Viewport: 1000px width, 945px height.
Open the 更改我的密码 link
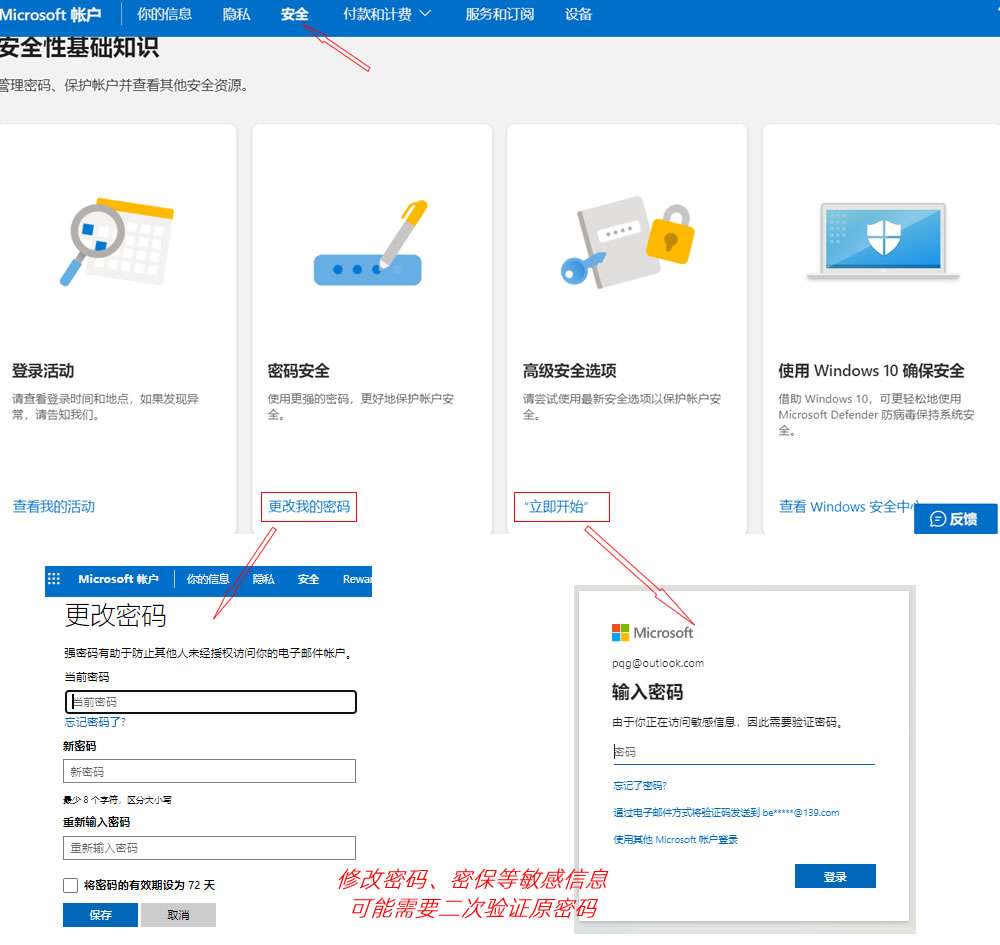click(x=309, y=506)
